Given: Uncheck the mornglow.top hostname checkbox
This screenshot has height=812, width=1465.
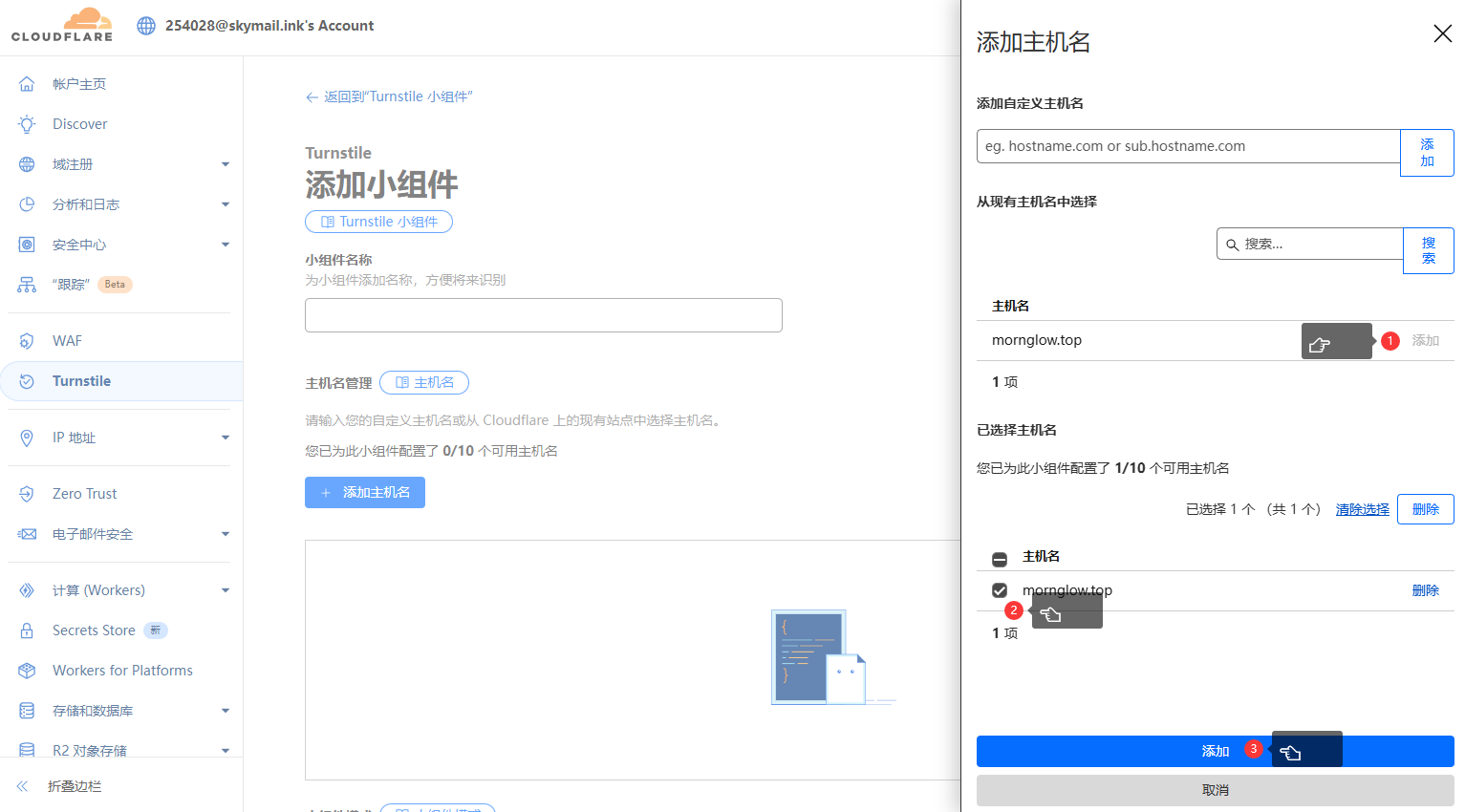Looking at the screenshot, I should tap(1000, 590).
